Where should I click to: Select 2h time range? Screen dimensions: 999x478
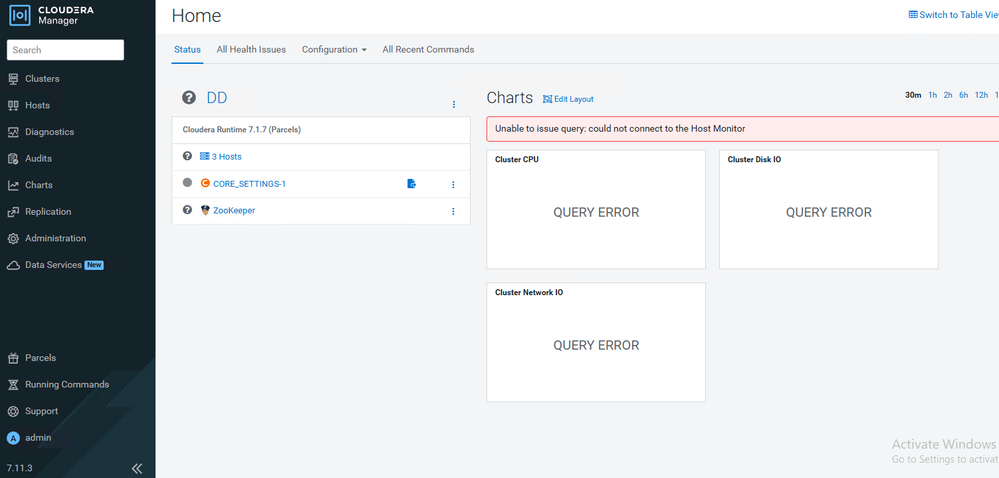(x=948, y=95)
